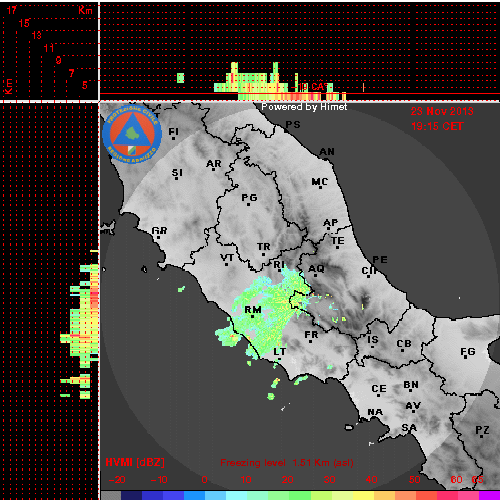Click the Protezione Civile Abruzzo logo

tap(132, 134)
